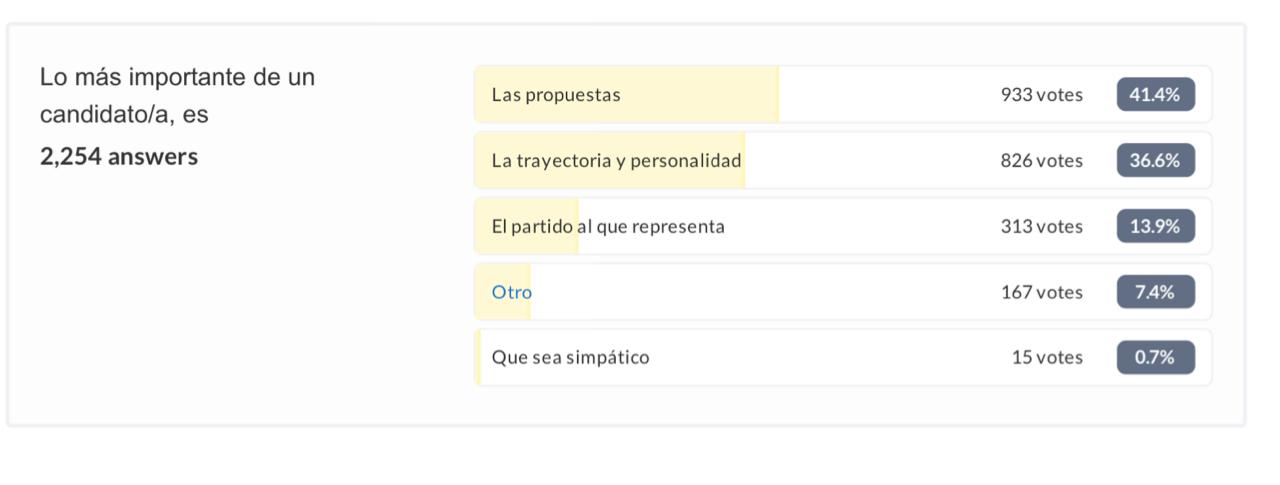The width and height of the screenshot is (1280, 485).
Task: Select the Que sea simpático option
Action: (x=570, y=358)
